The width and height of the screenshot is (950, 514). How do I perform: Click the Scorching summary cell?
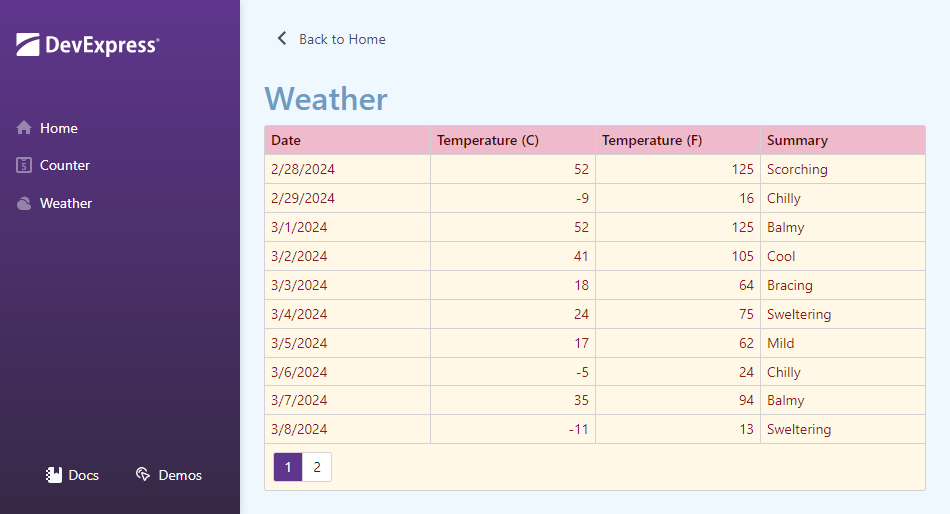click(x=843, y=169)
